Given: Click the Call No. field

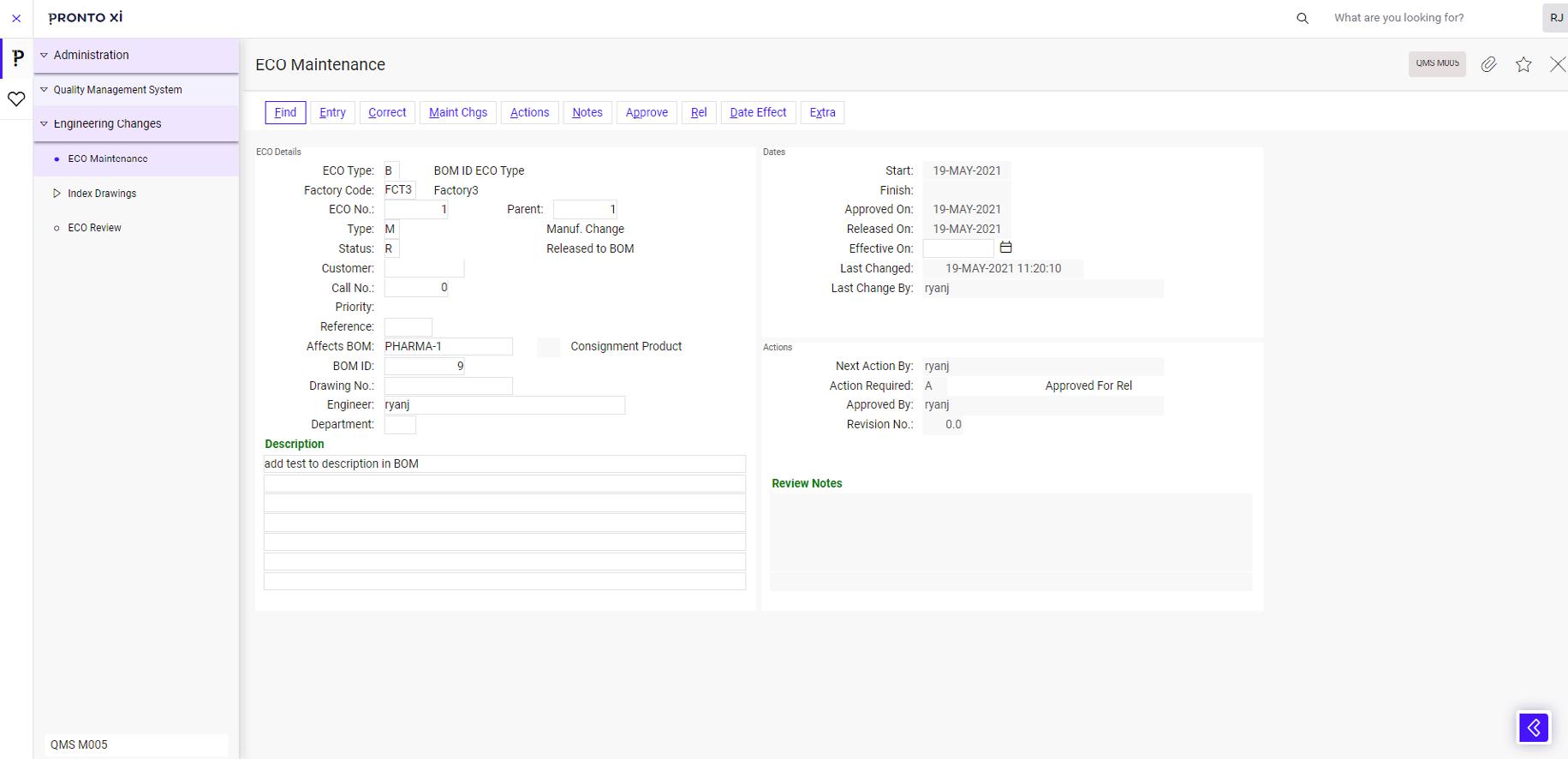Looking at the screenshot, I should point(415,288).
